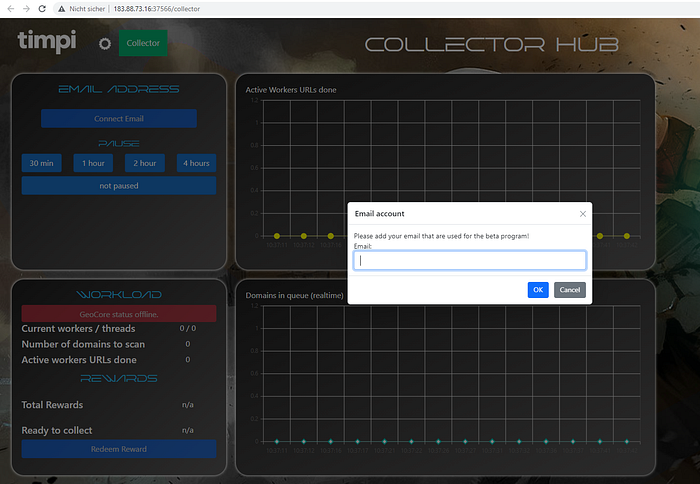This screenshot has width=700, height=484.
Task: Click the browser back arrow
Action: pos(9,8)
